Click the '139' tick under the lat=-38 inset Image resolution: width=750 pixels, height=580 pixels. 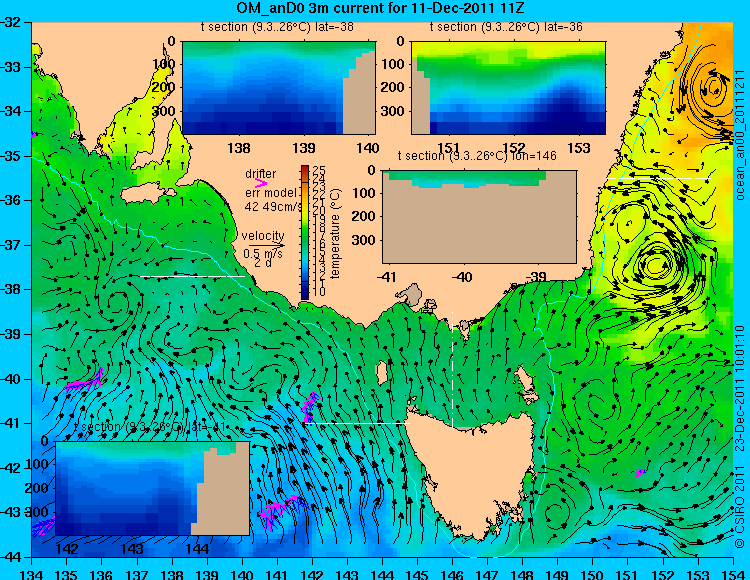pos(304,148)
